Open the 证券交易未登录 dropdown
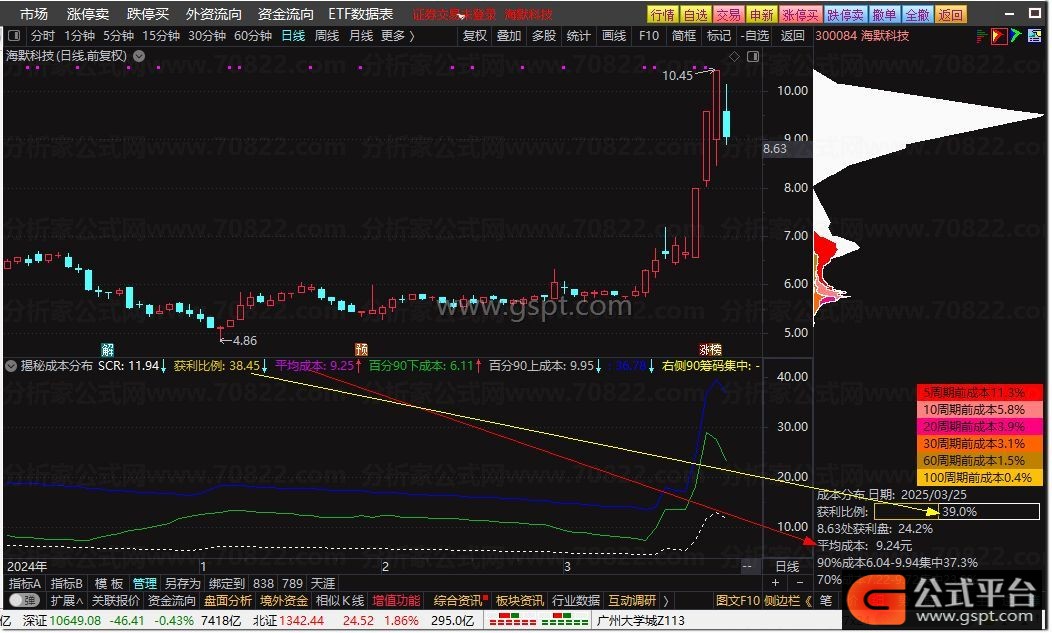This screenshot has width=1052, height=633. click(454, 14)
